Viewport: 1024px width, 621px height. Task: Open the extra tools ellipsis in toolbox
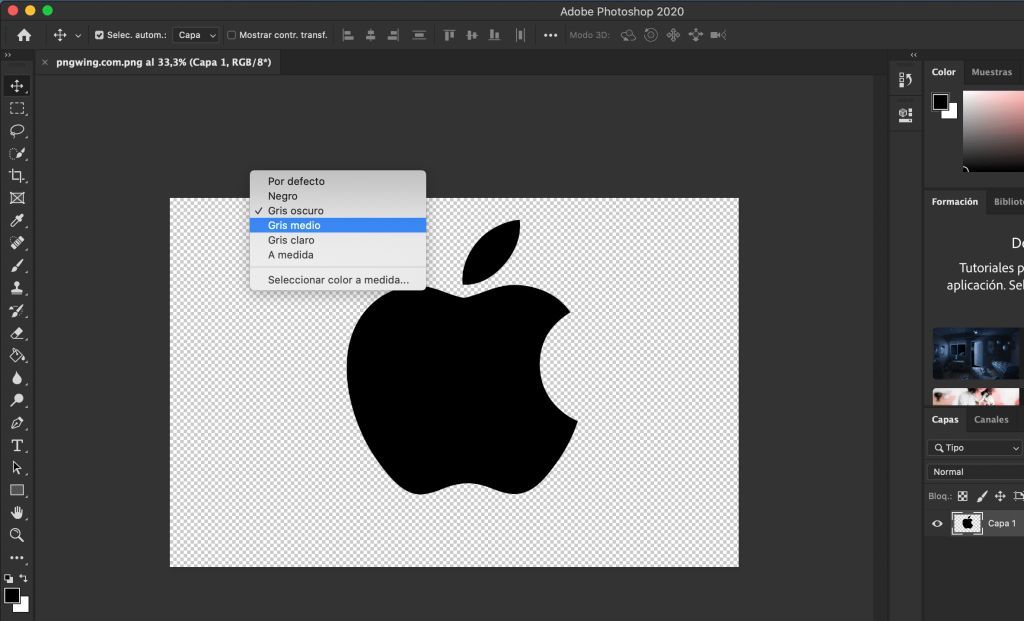point(17,558)
